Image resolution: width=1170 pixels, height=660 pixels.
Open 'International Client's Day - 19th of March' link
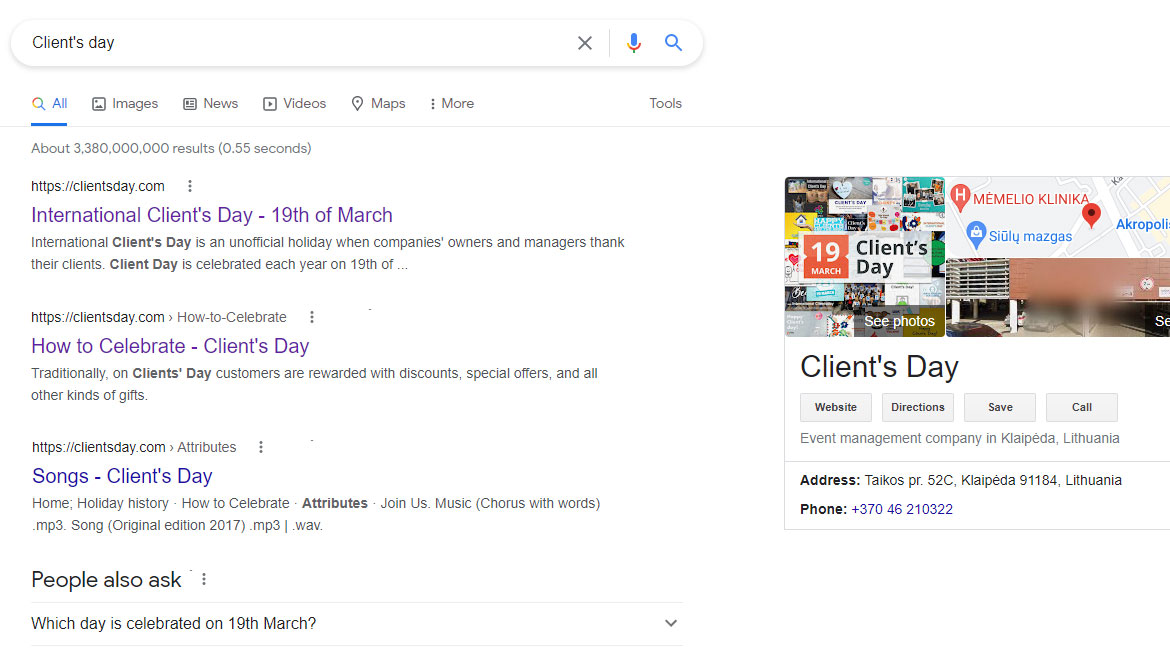[212, 215]
